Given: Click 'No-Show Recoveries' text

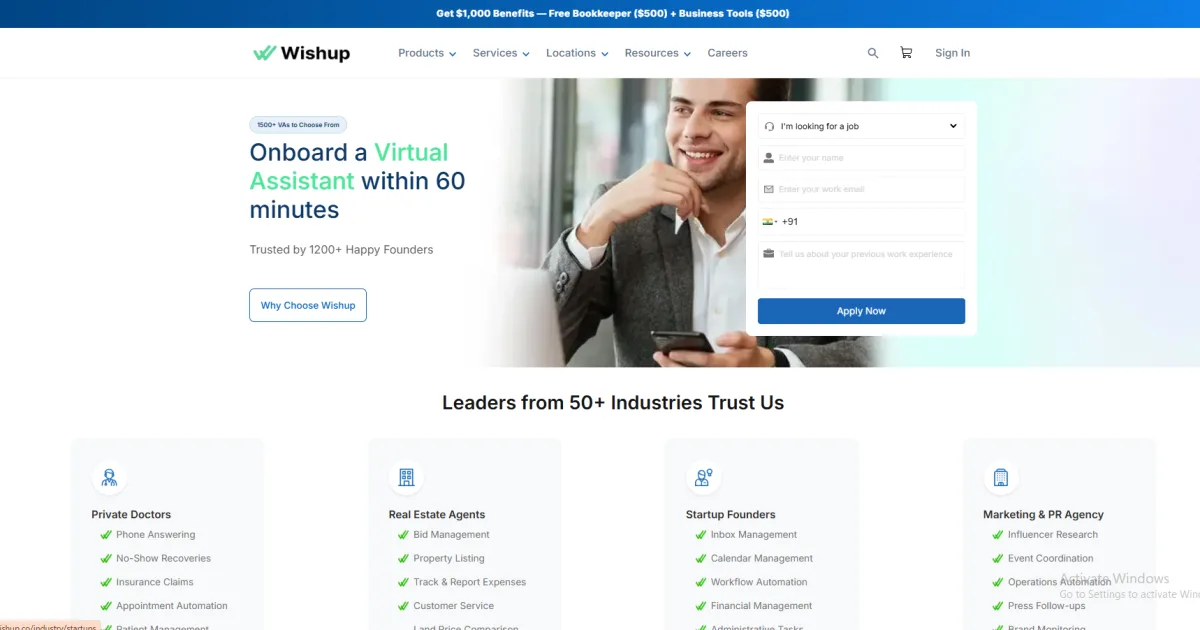Looking at the screenshot, I should click(163, 559).
